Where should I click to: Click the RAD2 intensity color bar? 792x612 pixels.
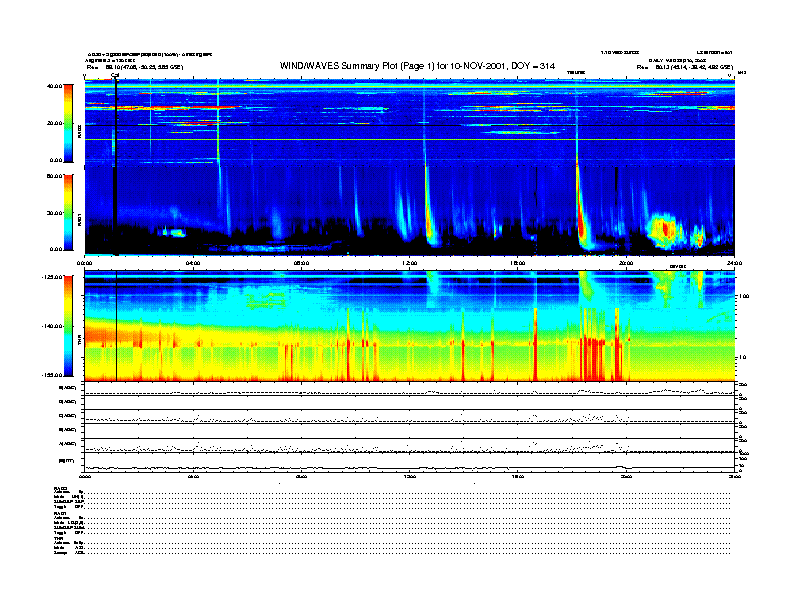(x=68, y=123)
